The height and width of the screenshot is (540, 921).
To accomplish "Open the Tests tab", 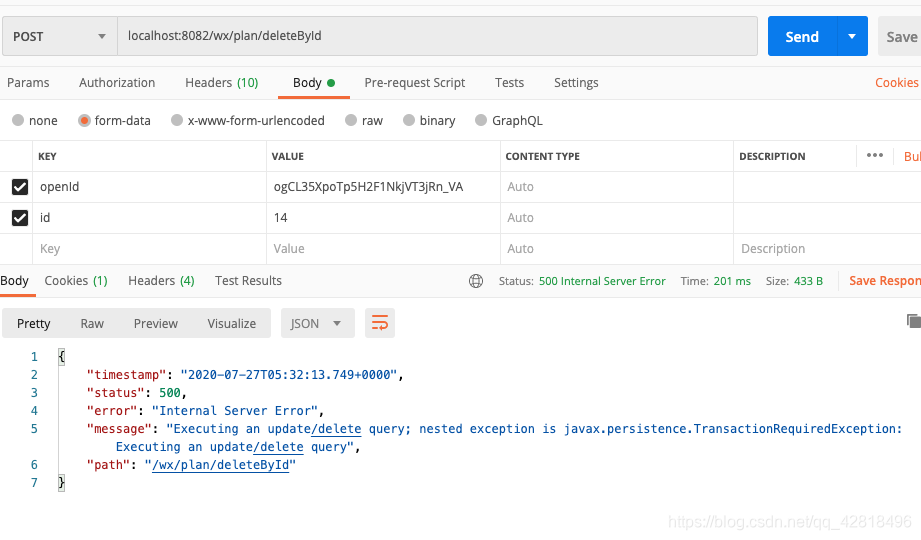I will 509,83.
